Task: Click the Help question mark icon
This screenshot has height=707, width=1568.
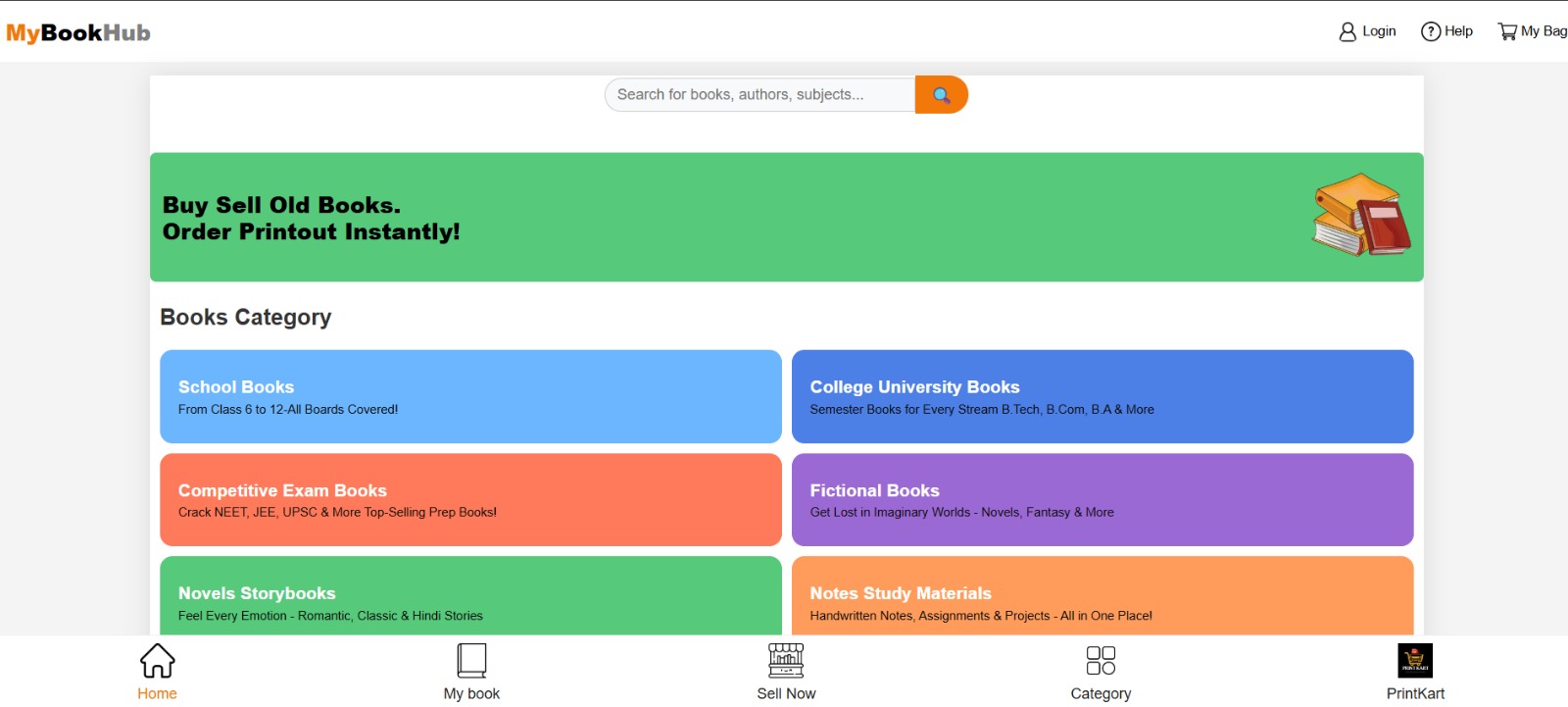Action: click(1431, 31)
